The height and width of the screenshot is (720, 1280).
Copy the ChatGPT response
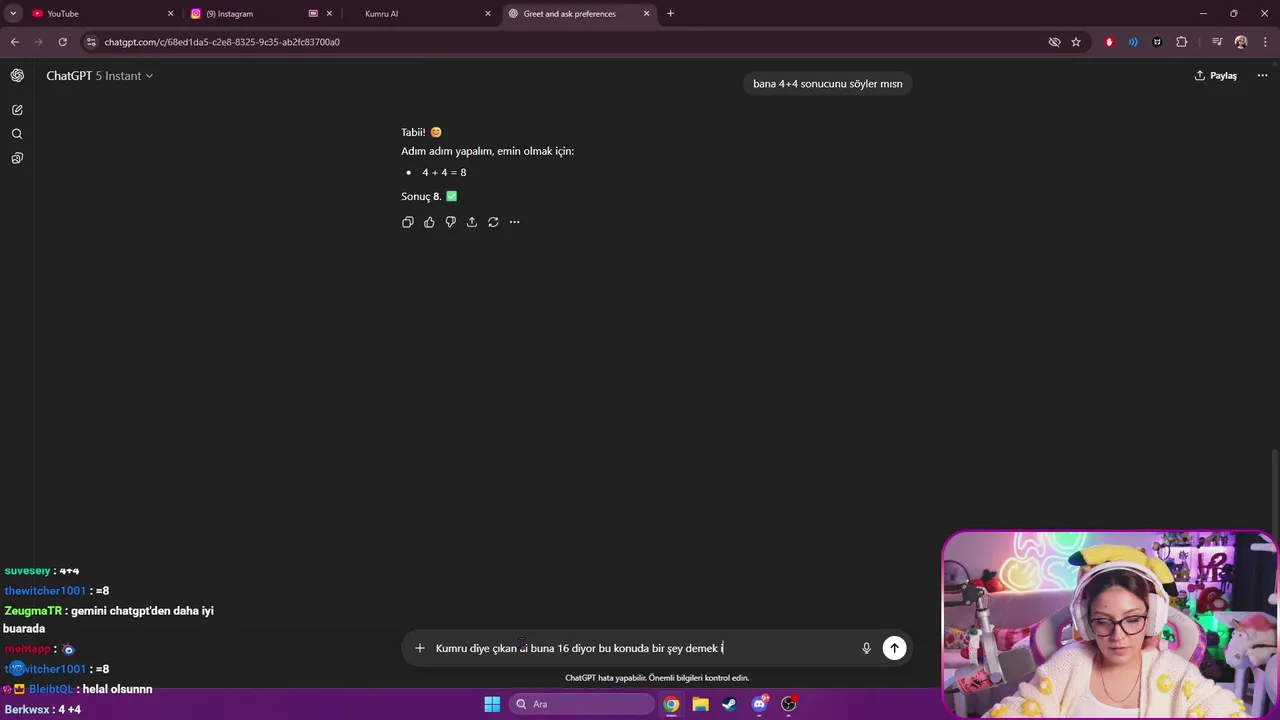click(408, 222)
